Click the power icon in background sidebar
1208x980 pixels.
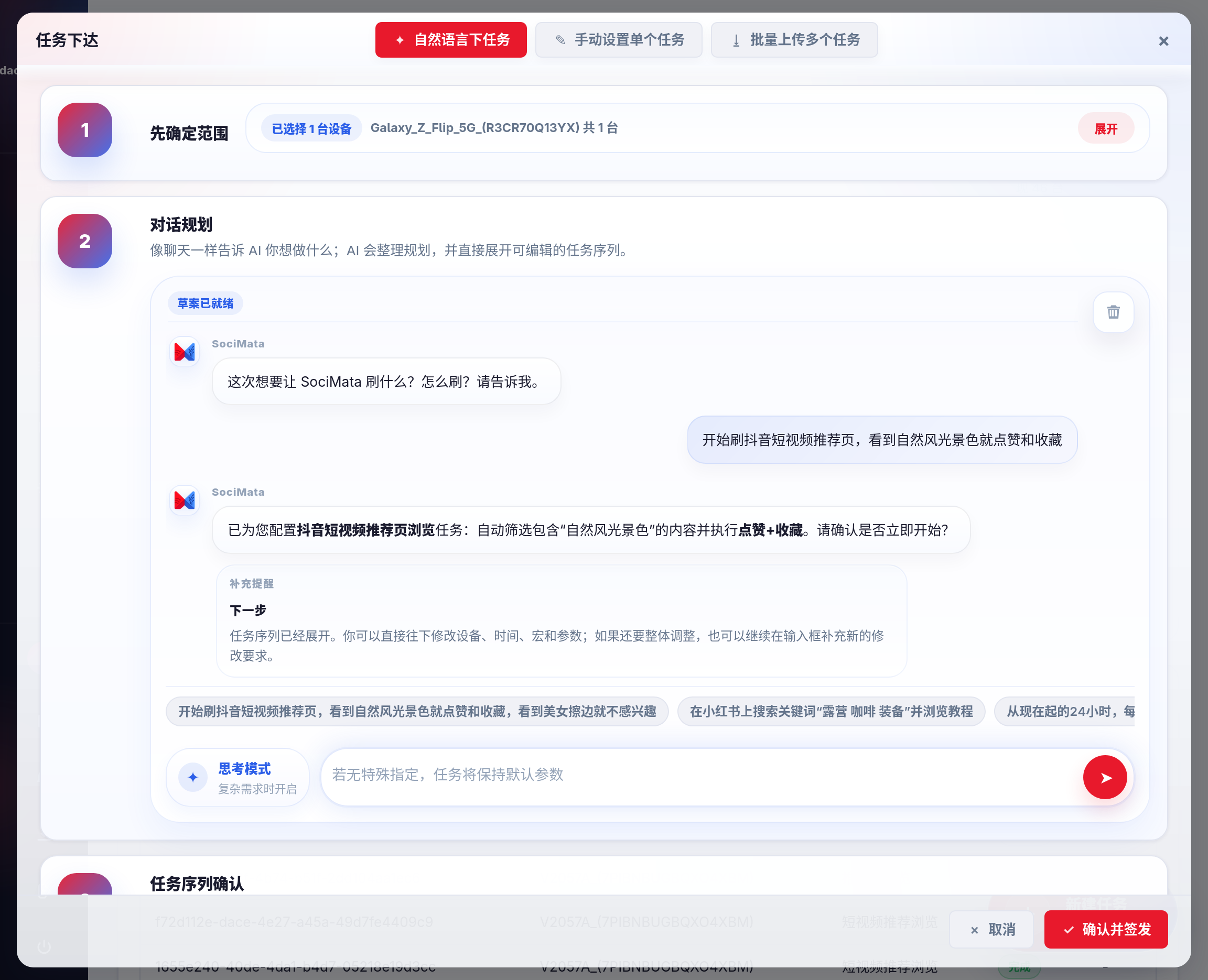click(44, 946)
